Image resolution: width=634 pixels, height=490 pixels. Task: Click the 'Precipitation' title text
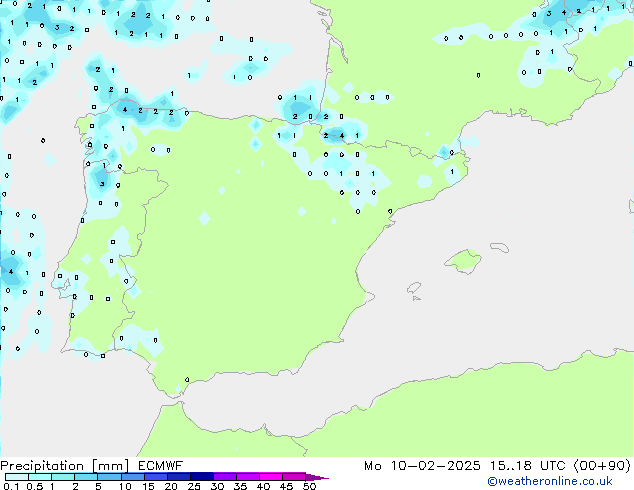click(x=42, y=466)
